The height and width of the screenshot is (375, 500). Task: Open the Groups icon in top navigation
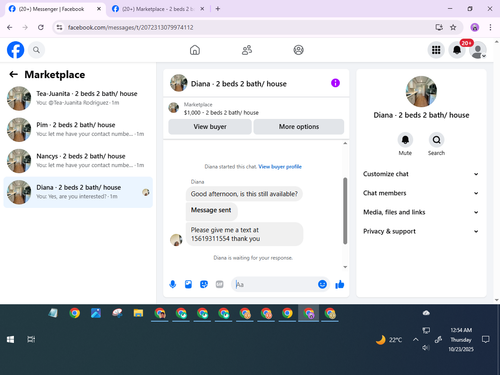[x=298, y=50]
